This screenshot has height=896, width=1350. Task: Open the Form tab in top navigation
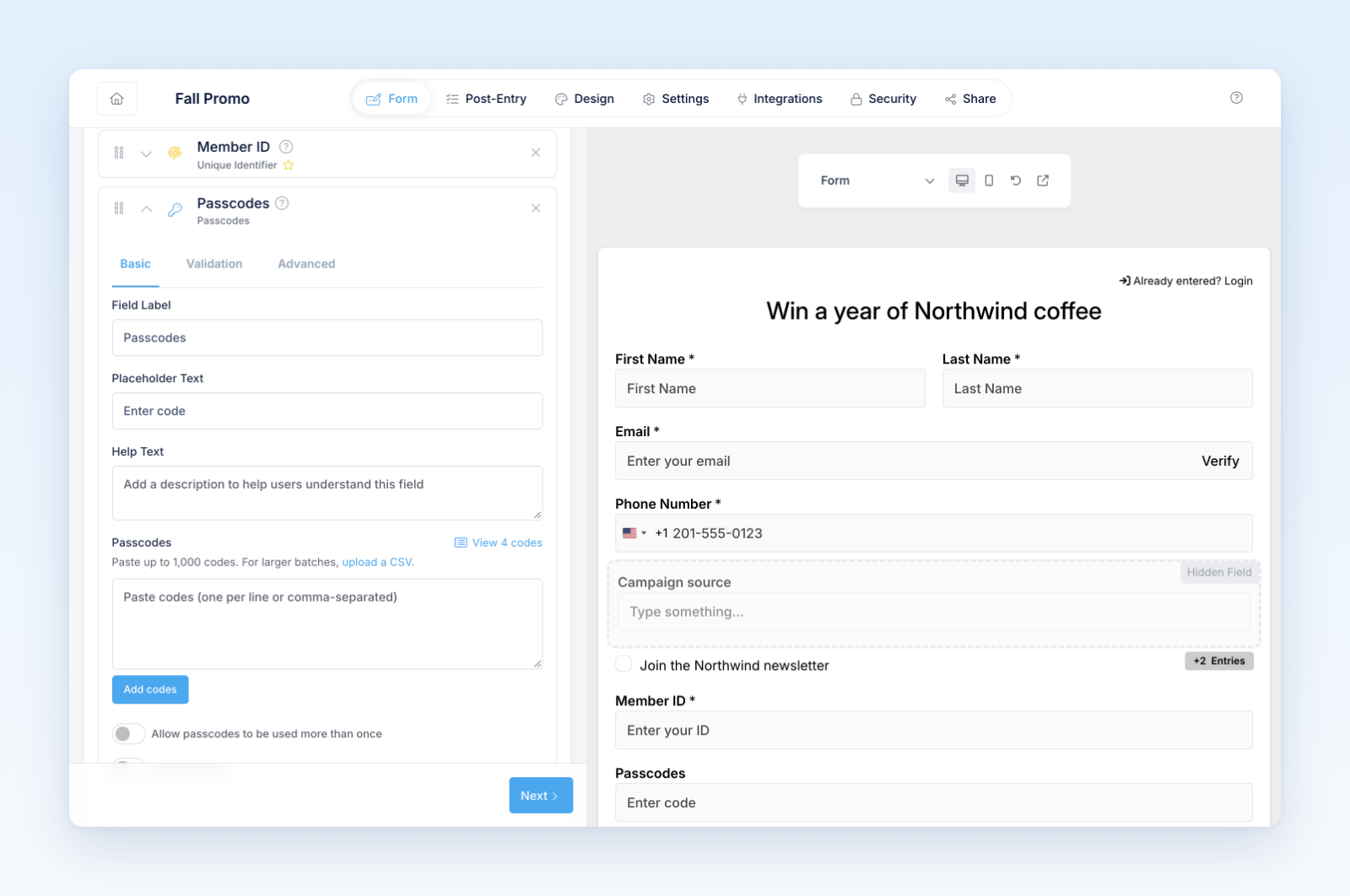(x=391, y=99)
